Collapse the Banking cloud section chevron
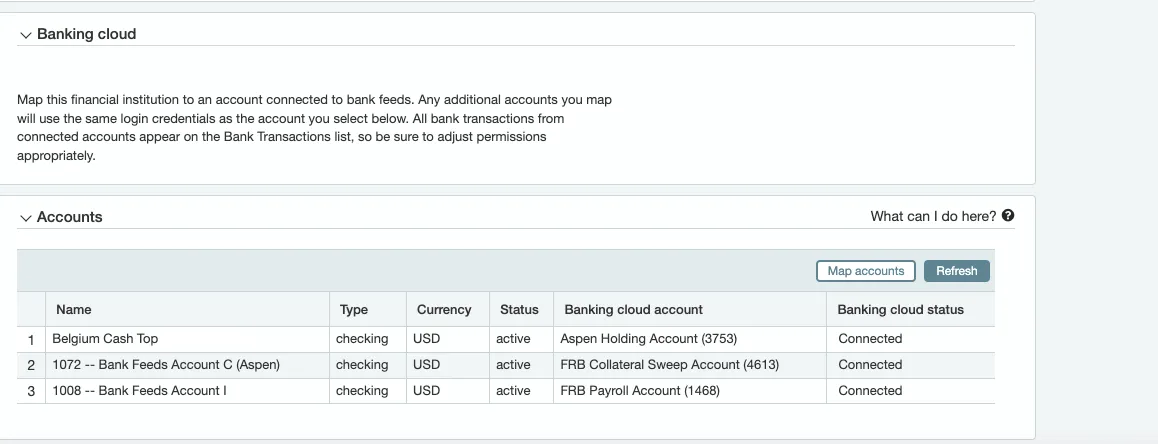Image resolution: width=1158 pixels, height=444 pixels. (x=26, y=35)
